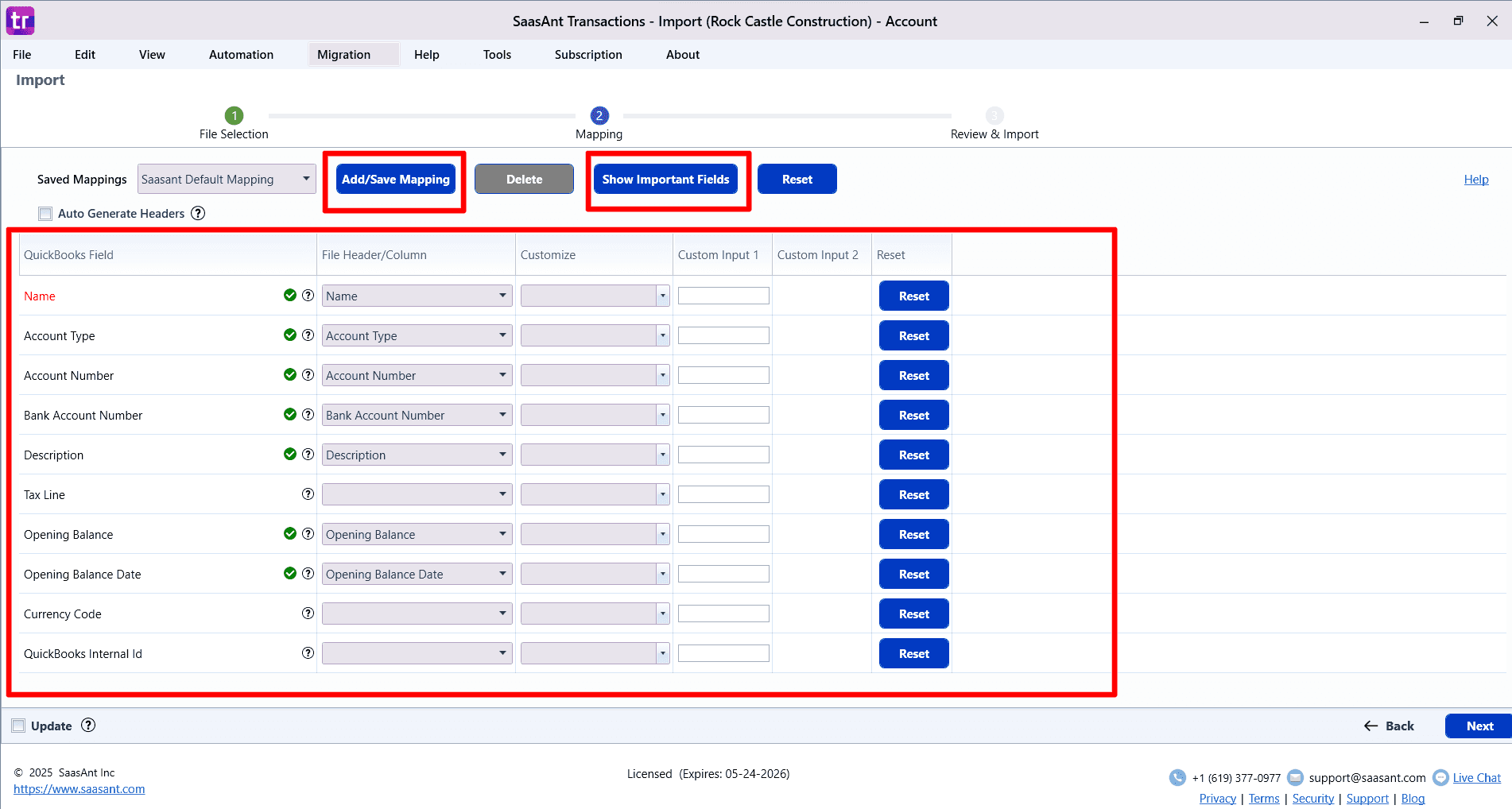1512x809 pixels.
Task: Click help icon on Opening Balance row
Action: click(x=308, y=534)
